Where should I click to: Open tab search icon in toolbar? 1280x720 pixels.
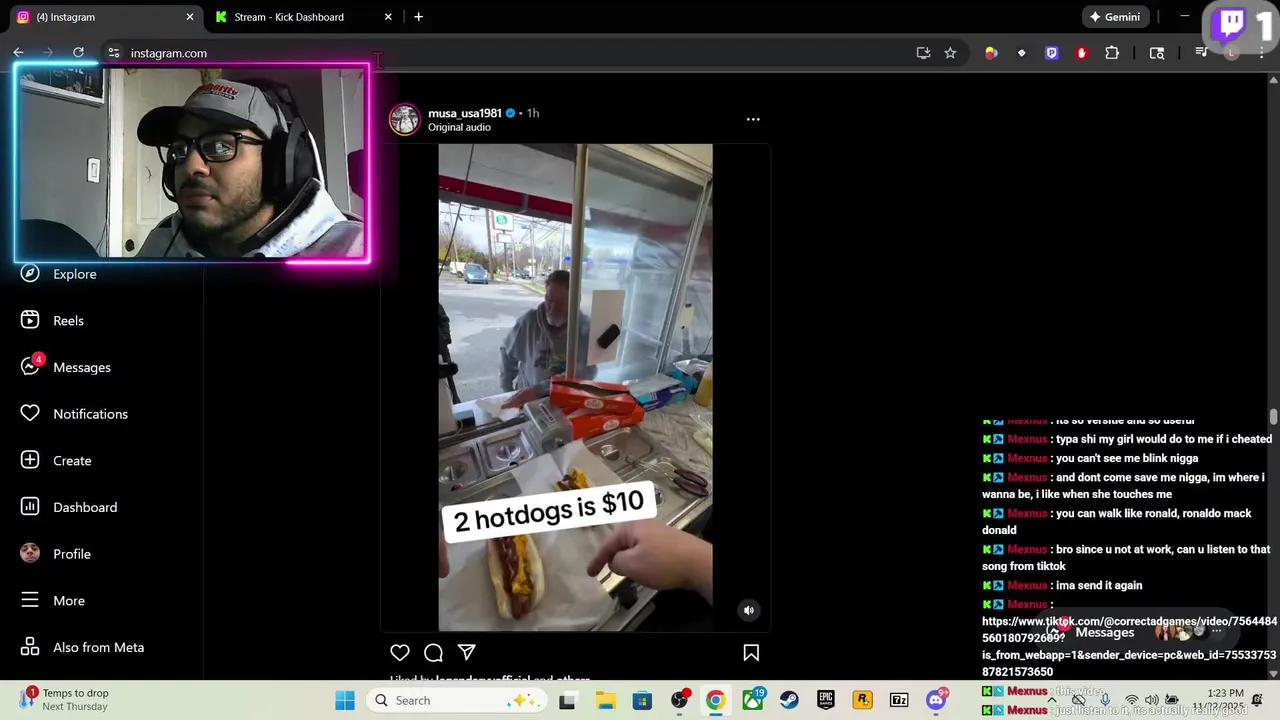pos(1157,53)
